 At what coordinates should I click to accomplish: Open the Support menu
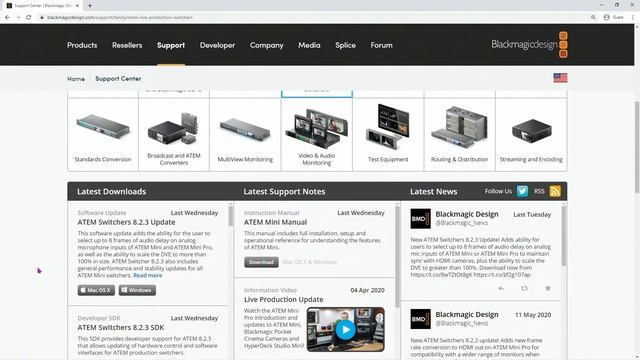tap(171, 45)
